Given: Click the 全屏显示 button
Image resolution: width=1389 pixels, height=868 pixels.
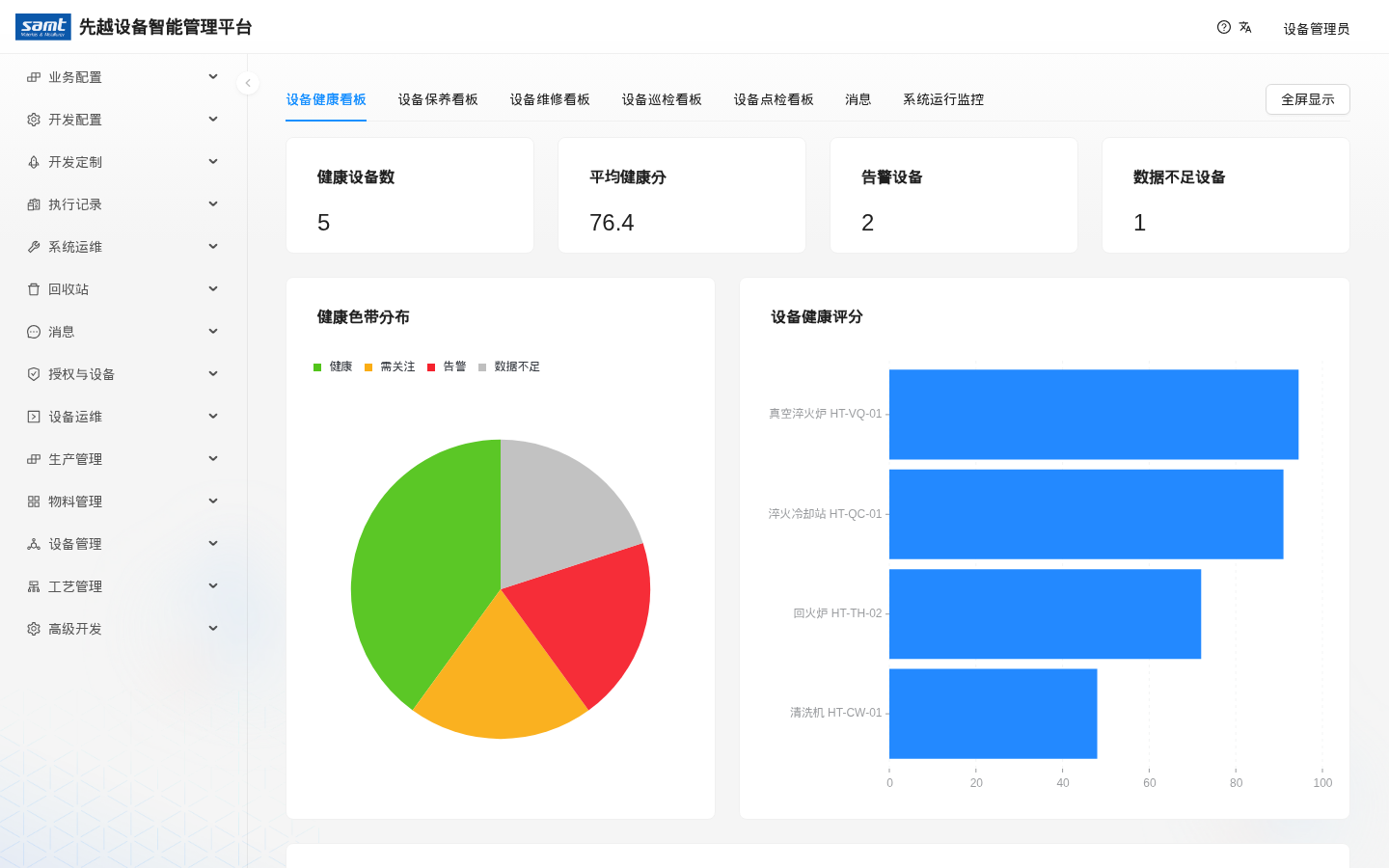Looking at the screenshot, I should click(x=1308, y=99).
